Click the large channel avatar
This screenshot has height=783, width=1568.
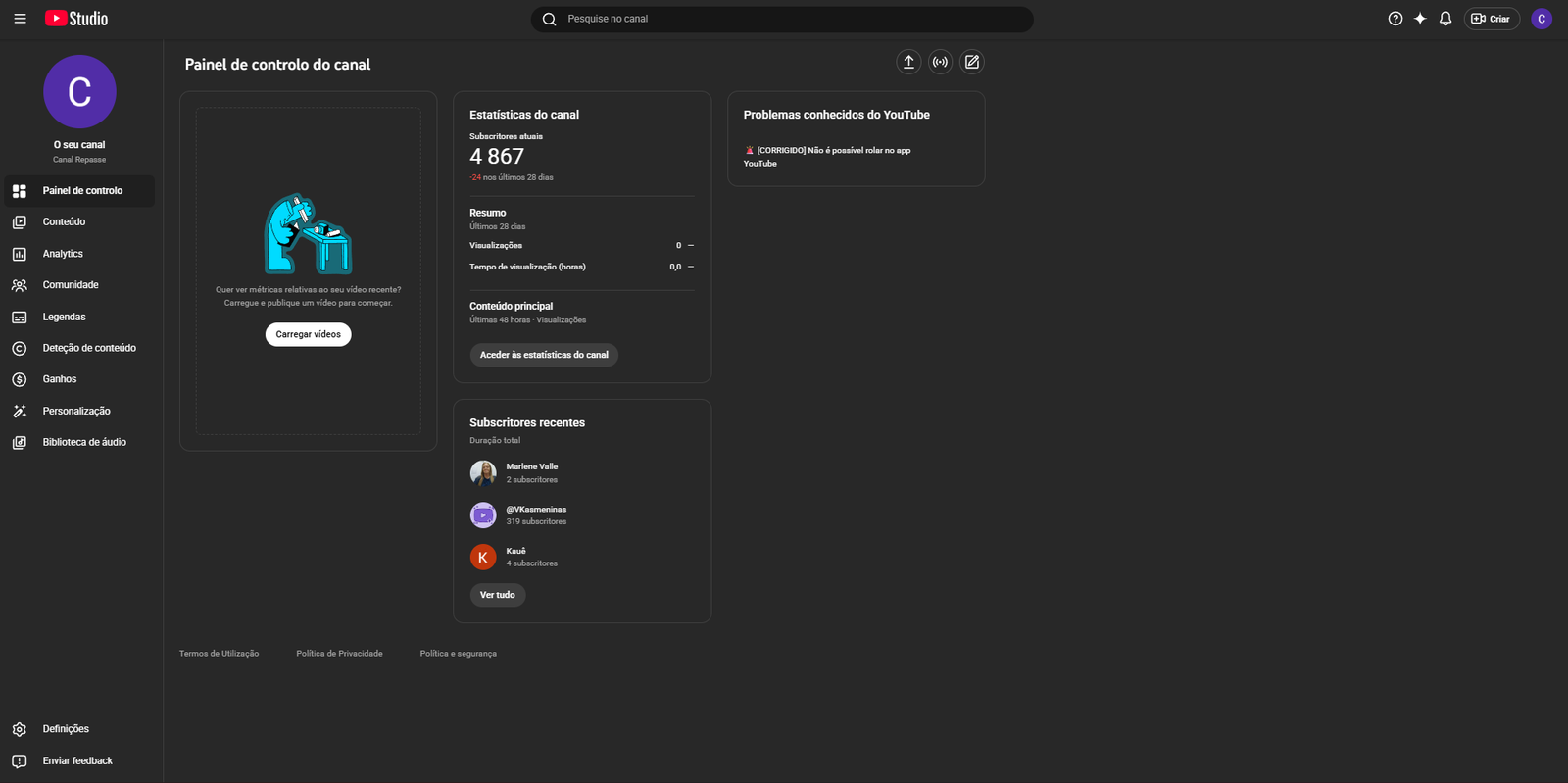tap(79, 91)
